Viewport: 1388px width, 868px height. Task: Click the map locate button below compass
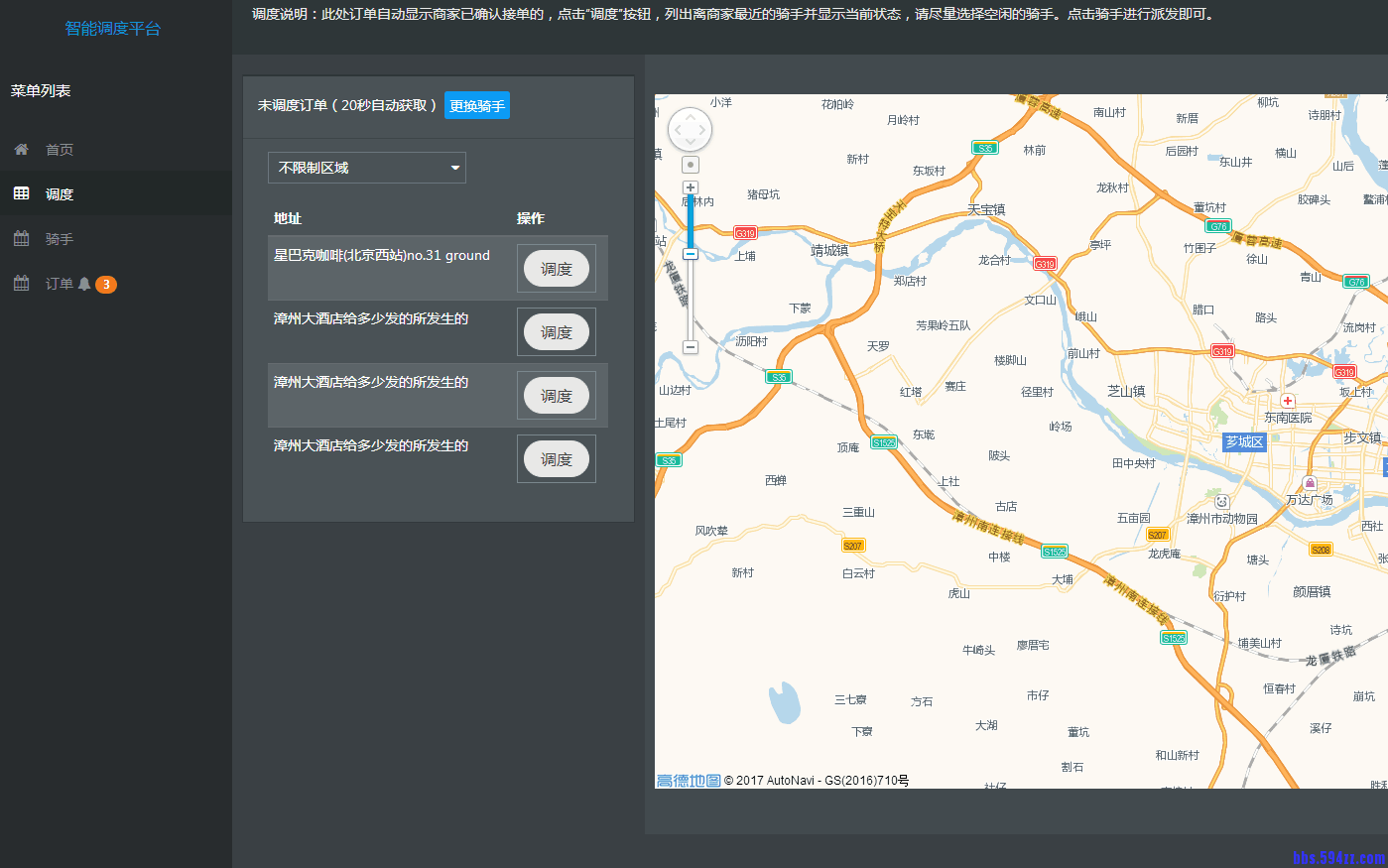point(691,165)
